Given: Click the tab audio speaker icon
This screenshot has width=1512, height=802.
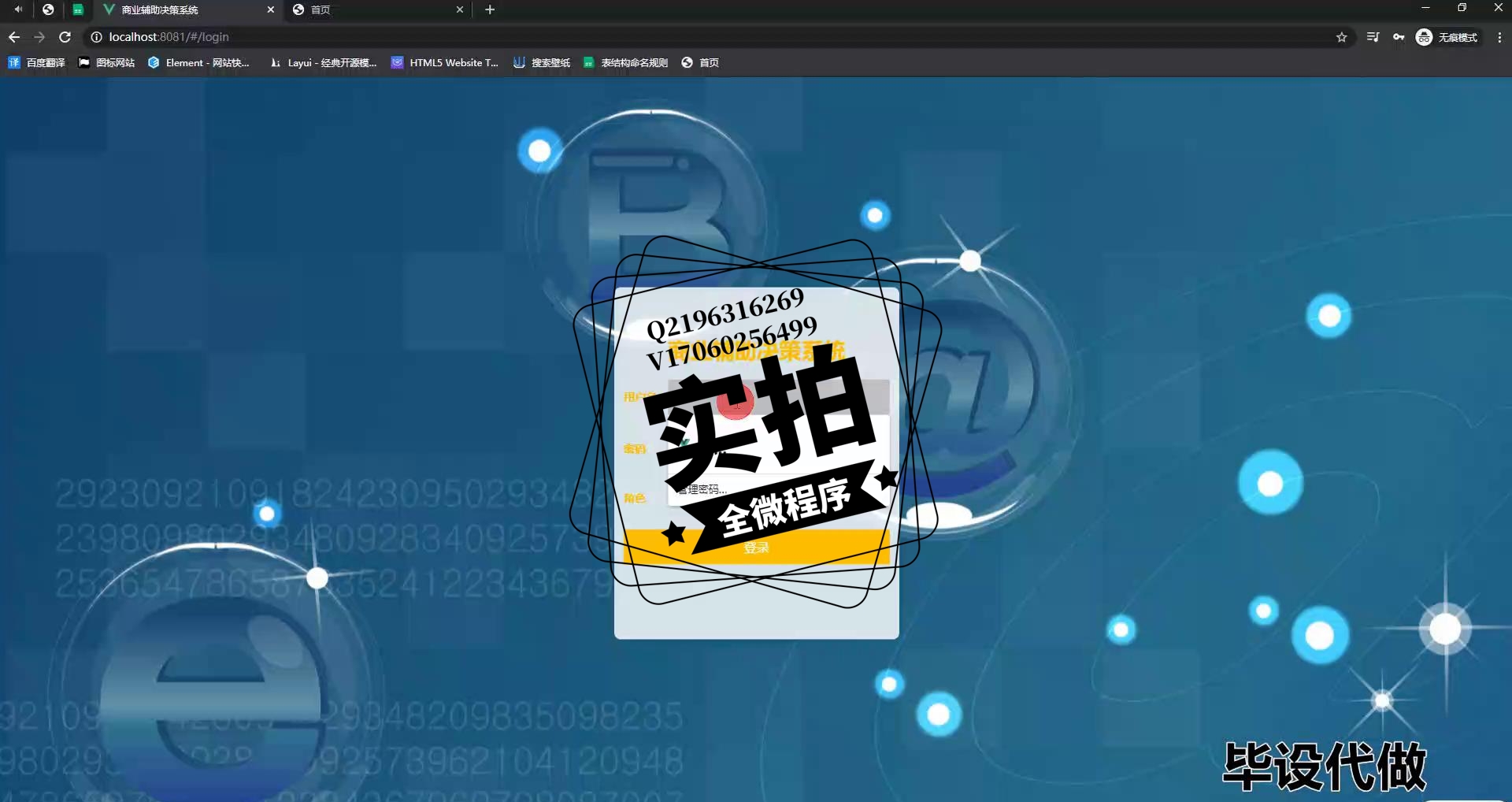Looking at the screenshot, I should [x=17, y=9].
